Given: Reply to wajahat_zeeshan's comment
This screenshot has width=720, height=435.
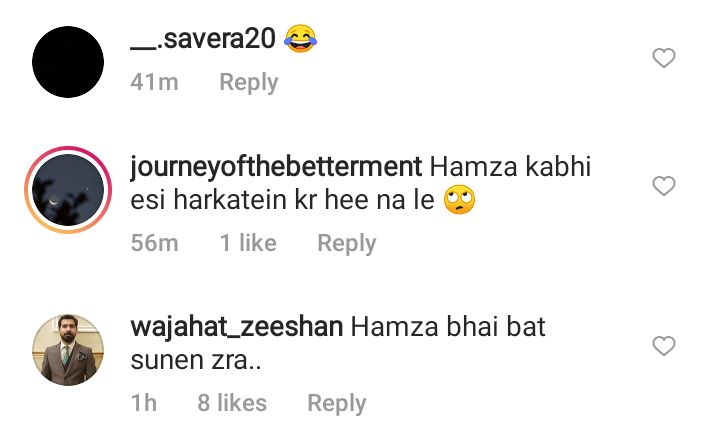Looking at the screenshot, I should tap(337, 403).
